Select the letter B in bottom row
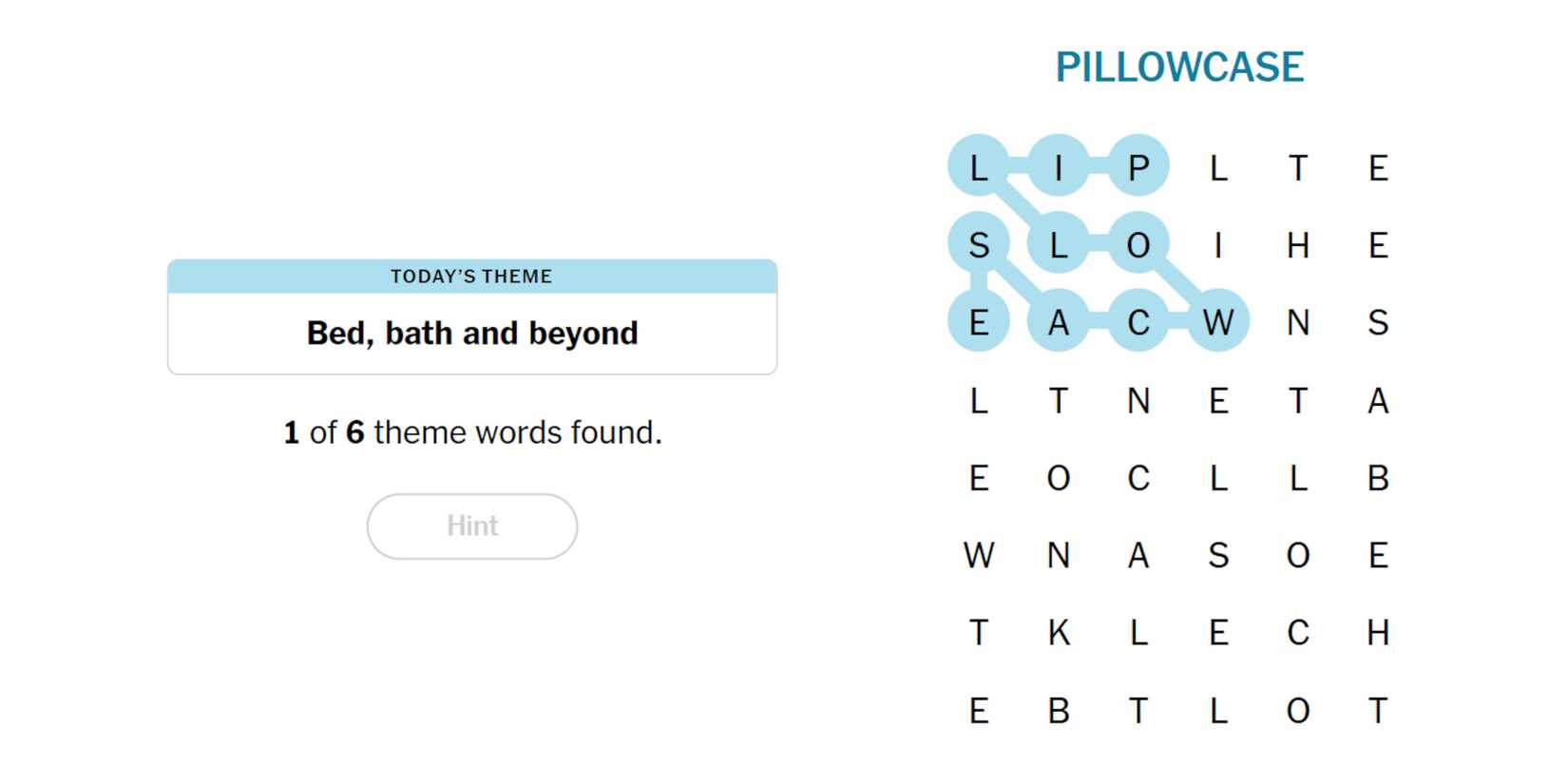Screen dimensions: 1568x784 1058,710
